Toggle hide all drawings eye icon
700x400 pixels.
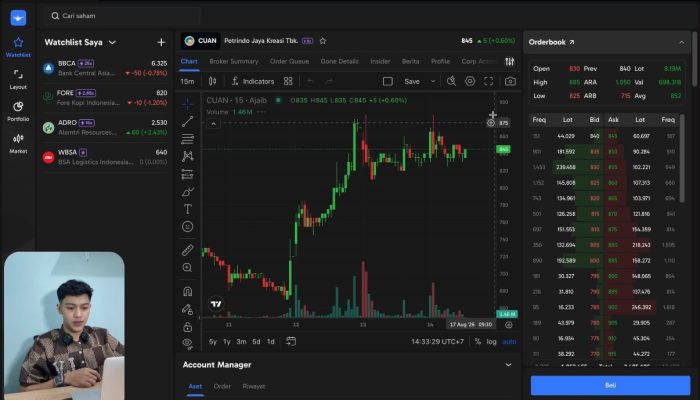(x=188, y=343)
